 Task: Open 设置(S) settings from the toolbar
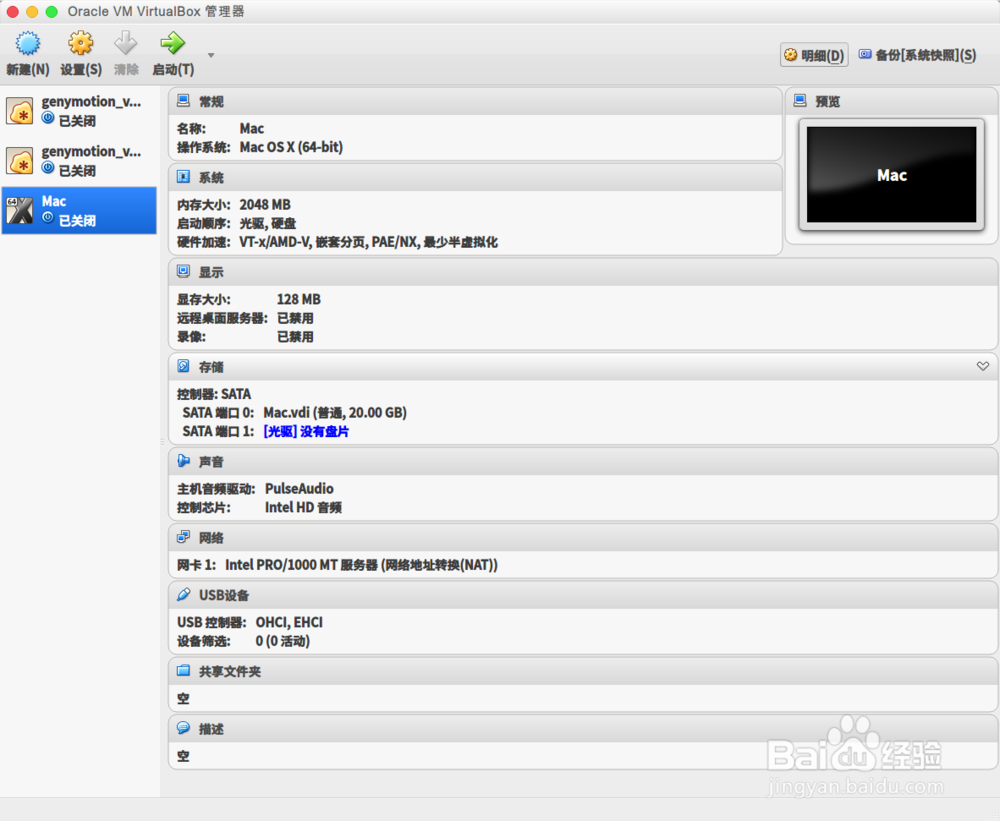(x=79, y=43)
